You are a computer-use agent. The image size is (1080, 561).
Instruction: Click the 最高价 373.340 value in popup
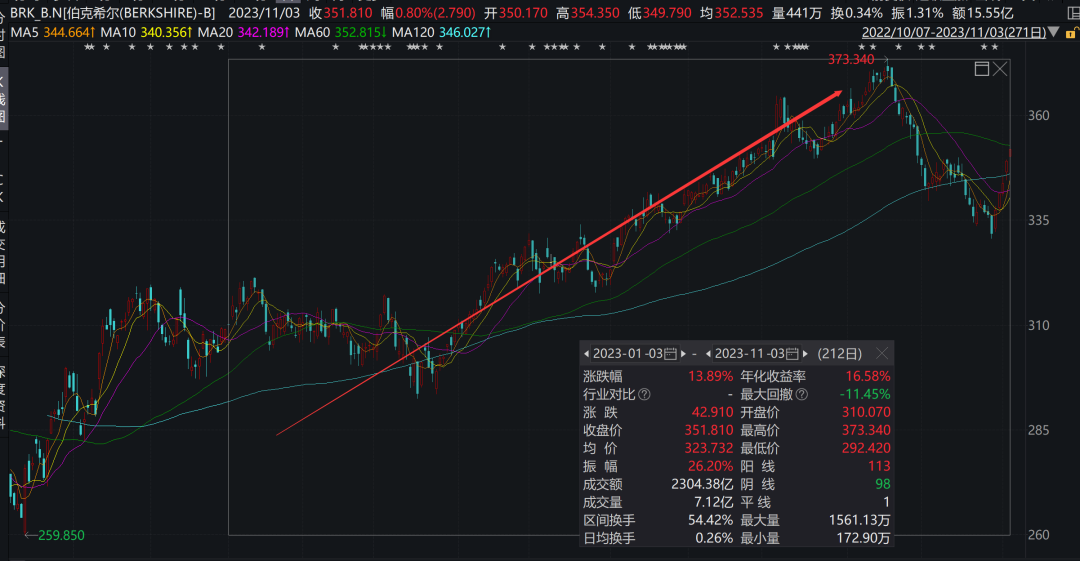[866, 430]
